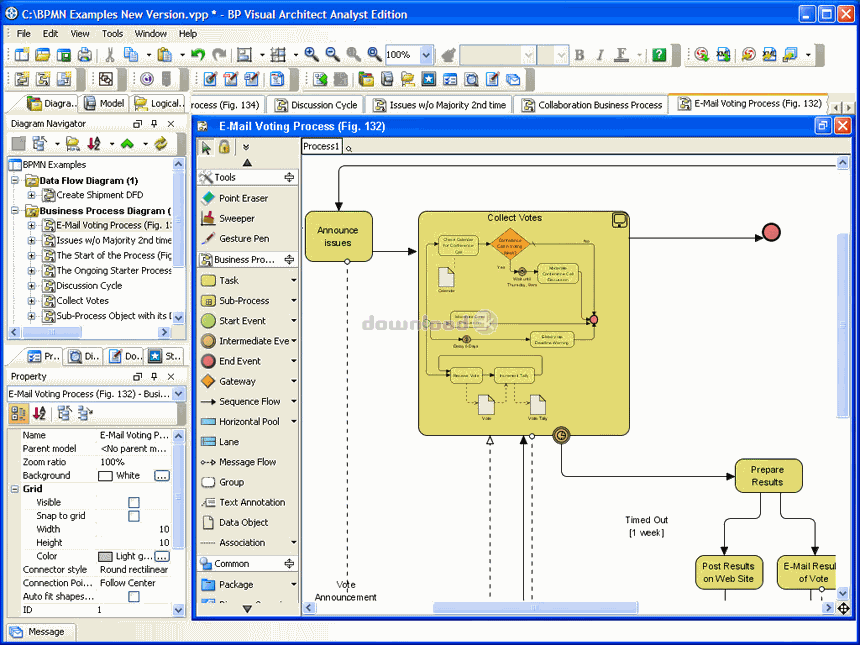Click the grid Color ellipsis button
Image resolution: width=860 pixels, height=645 pixels.
point(161,556)
